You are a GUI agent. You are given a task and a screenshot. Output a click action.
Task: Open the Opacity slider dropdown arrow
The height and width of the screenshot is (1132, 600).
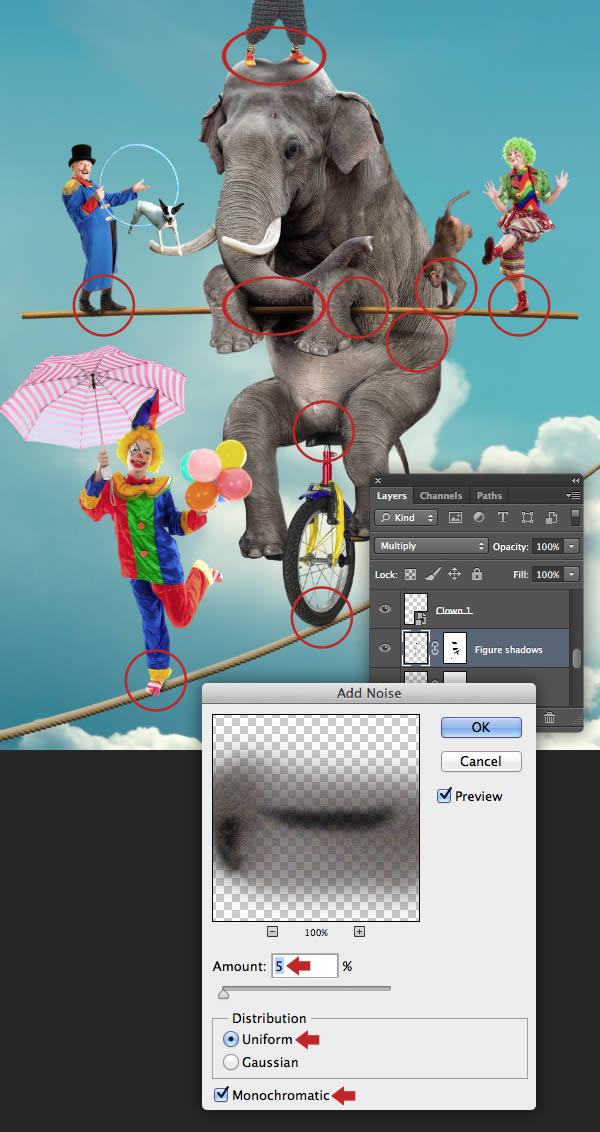click(572, 547)
